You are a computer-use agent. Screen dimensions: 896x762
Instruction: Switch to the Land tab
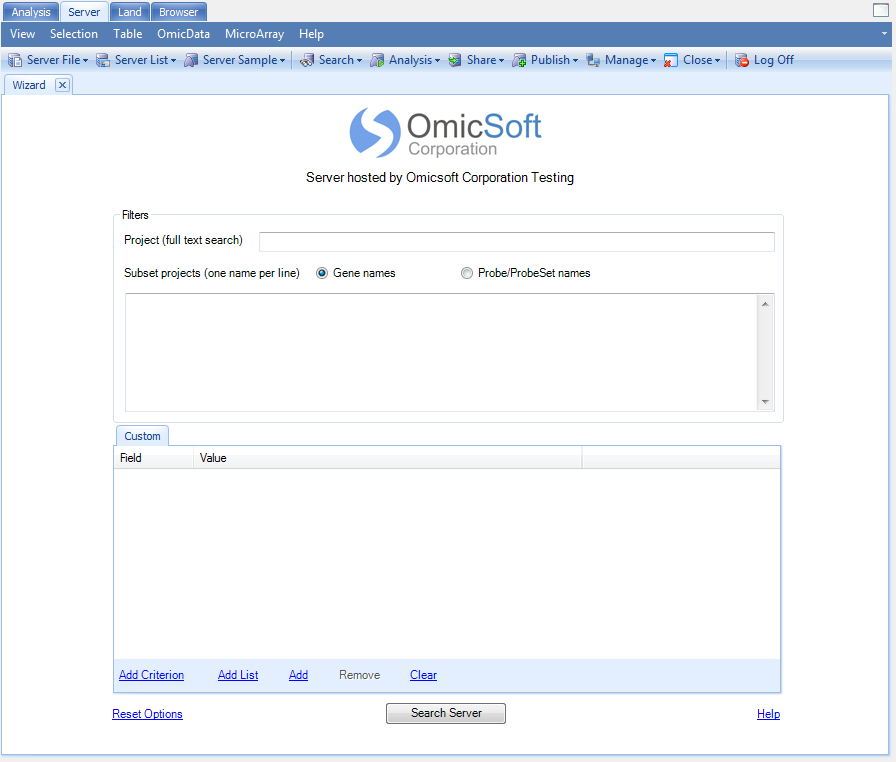pyautogui.click(x=130, y=12)
